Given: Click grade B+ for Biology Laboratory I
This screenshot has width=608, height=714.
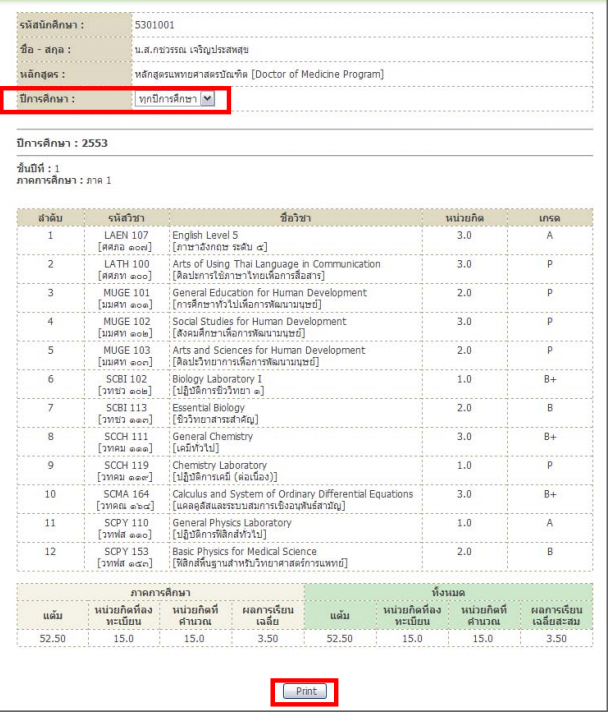Looking at the screenshot, I should pyautogui.click(x=550, y=379).
